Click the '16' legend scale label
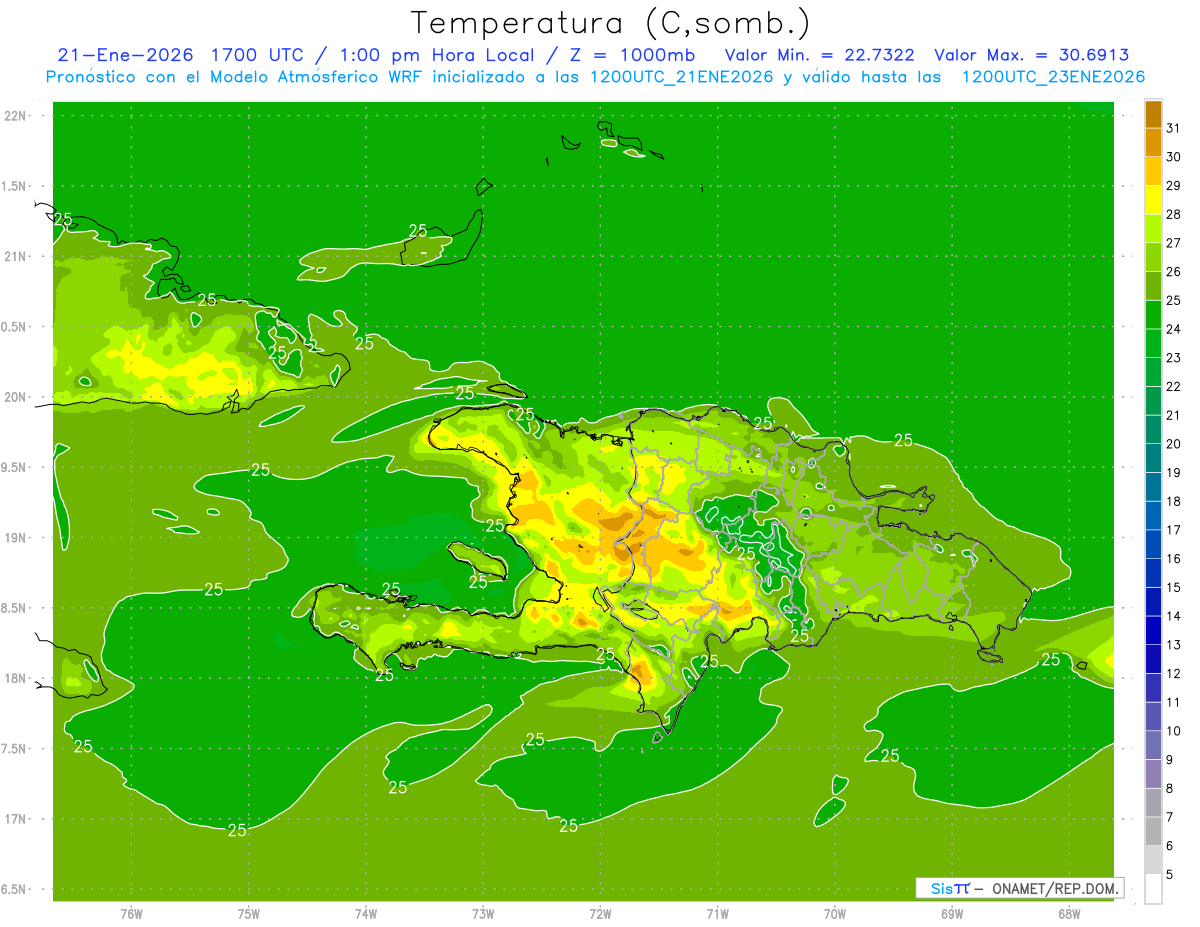 1173,559
